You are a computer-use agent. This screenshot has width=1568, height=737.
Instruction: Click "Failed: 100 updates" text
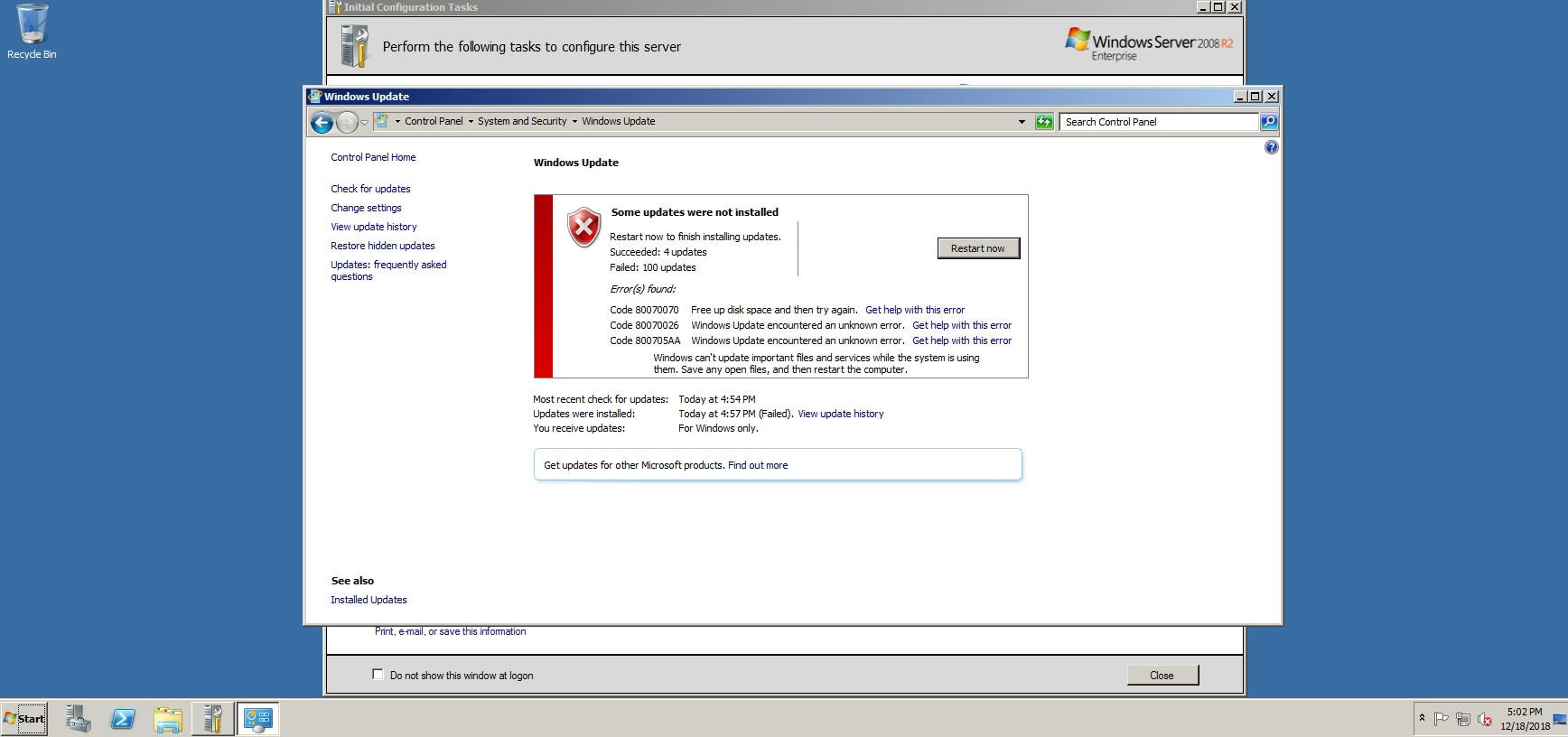(653, 267)
